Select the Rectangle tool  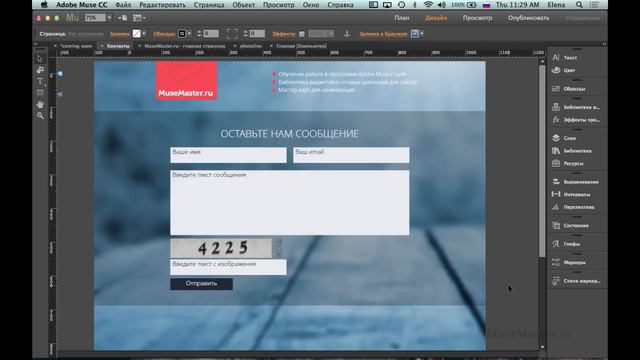pyautogui.click(x=40, y=93)
